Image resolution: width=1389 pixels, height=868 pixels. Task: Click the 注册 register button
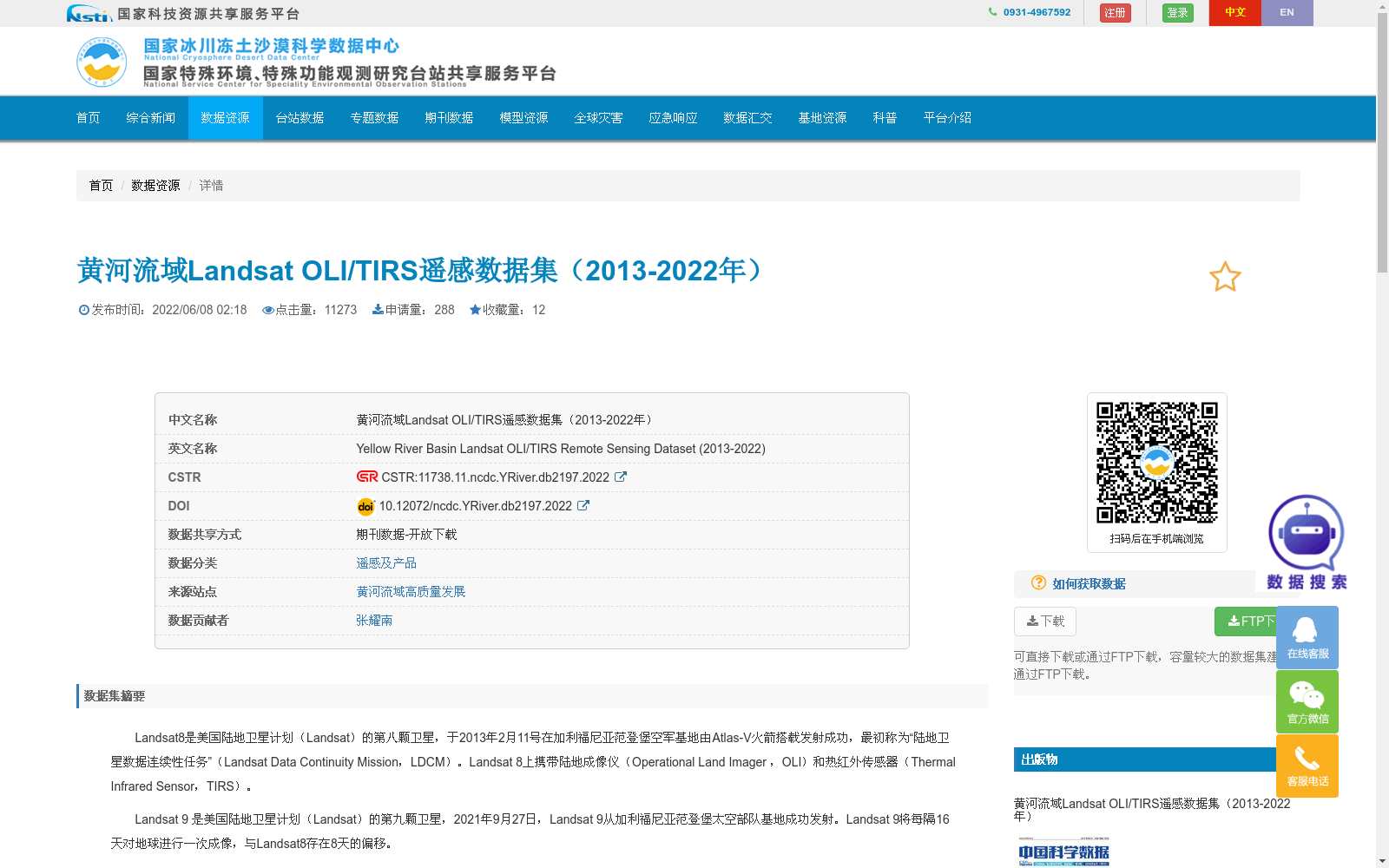click(x=1116, y=13)
